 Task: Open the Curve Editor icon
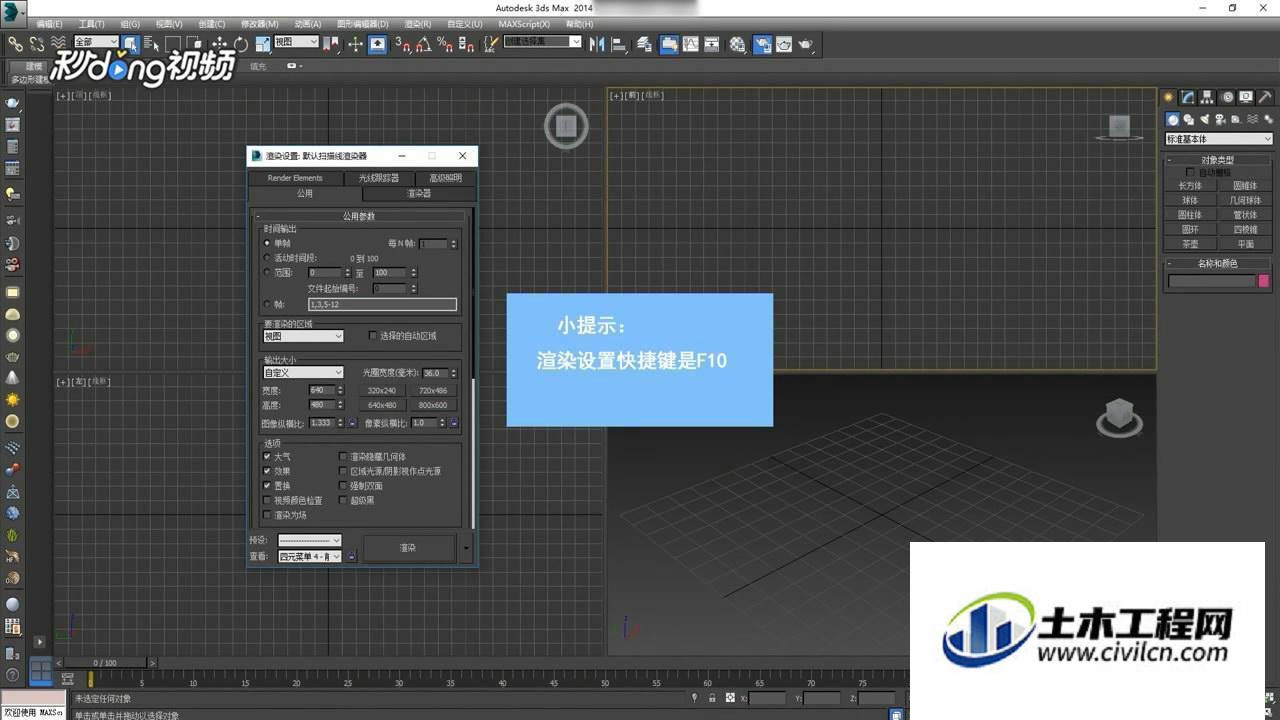[x=690, y=44]
